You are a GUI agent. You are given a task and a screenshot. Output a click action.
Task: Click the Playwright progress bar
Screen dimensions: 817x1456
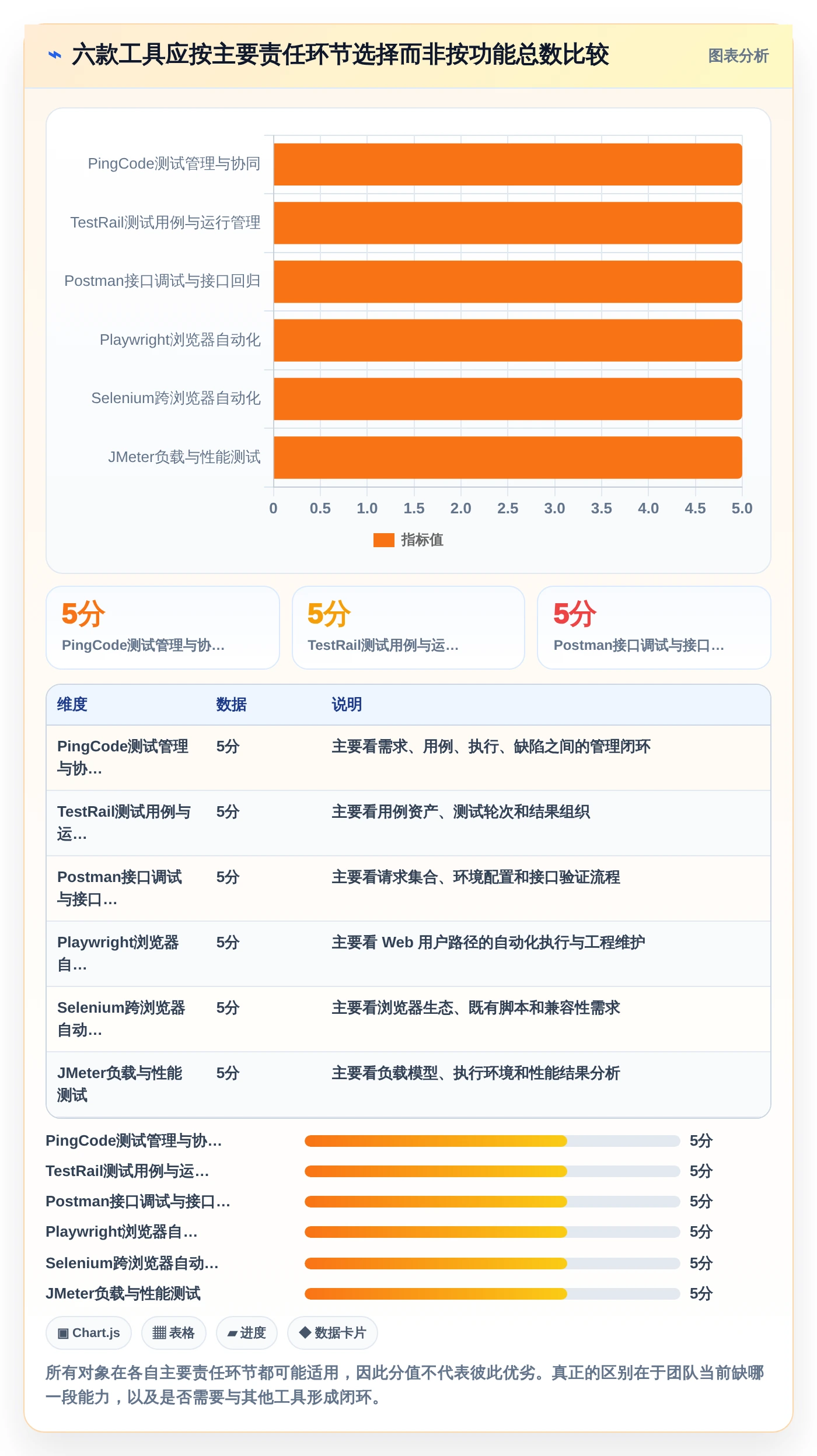(x=493, y=1232)
